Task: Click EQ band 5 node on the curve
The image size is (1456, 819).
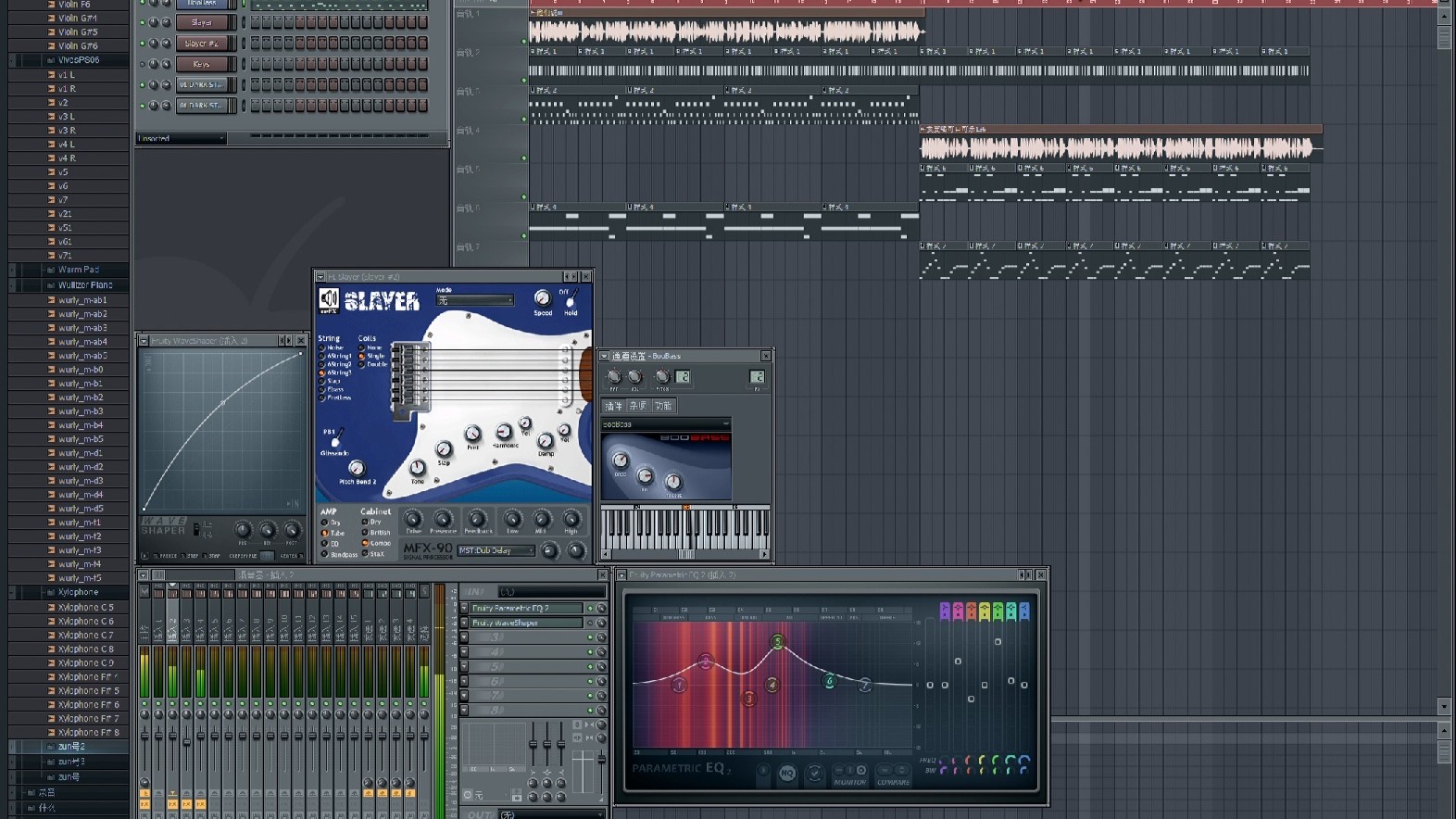Action: pos(777,641)
